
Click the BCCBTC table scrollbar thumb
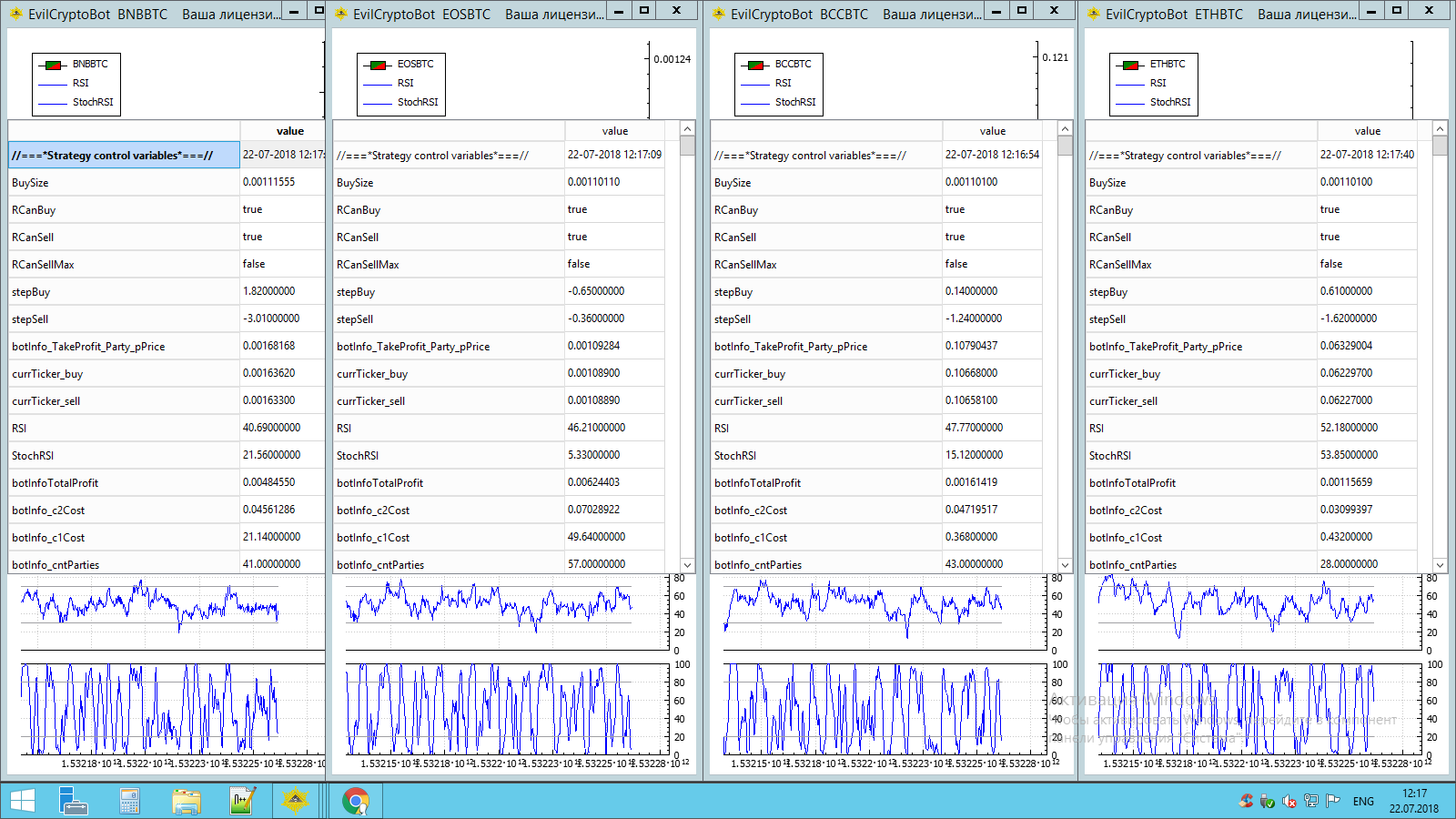pyautogui.click(x=1065, y=146)
